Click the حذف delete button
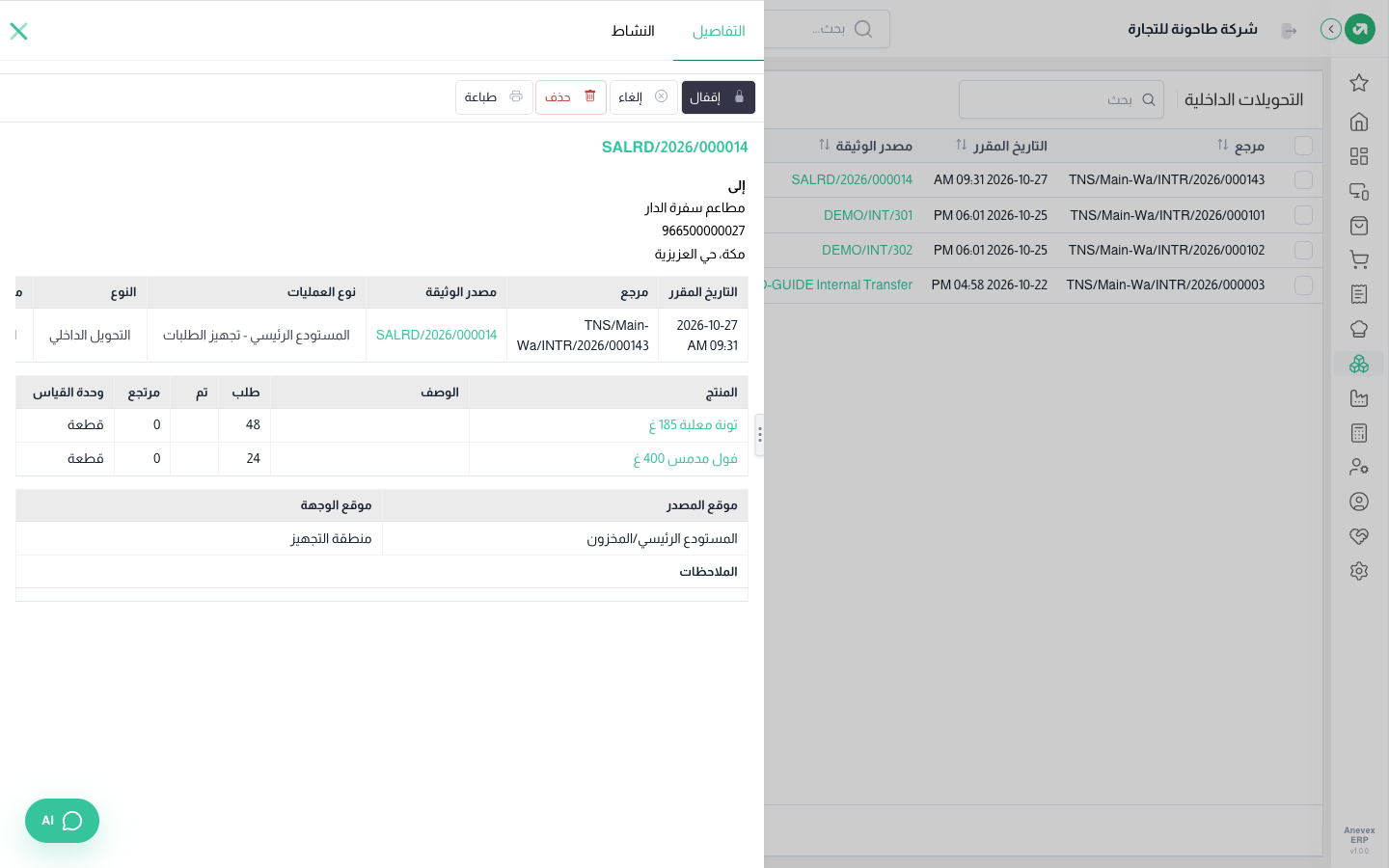Screen dimensions: 1389x868 tap(571, 97)
